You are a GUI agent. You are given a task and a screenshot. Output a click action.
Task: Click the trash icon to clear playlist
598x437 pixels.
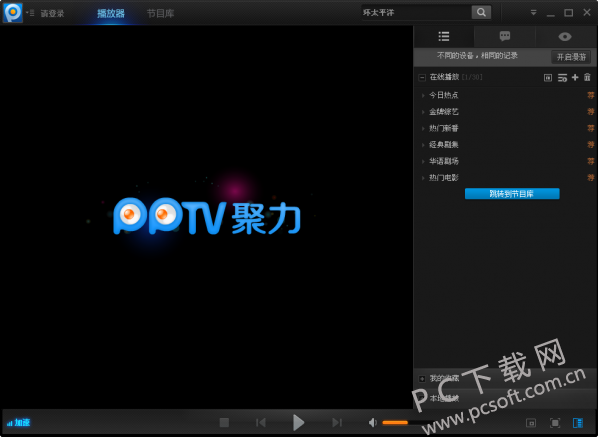coord(587,77)
